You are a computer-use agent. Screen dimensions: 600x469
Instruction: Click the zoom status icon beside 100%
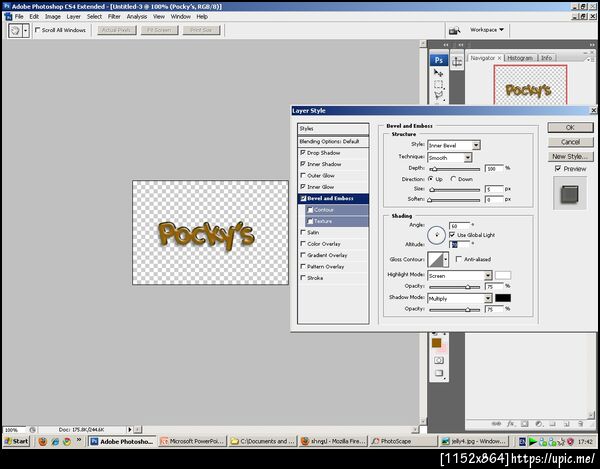pyautogui.click(x=33, y=430)
